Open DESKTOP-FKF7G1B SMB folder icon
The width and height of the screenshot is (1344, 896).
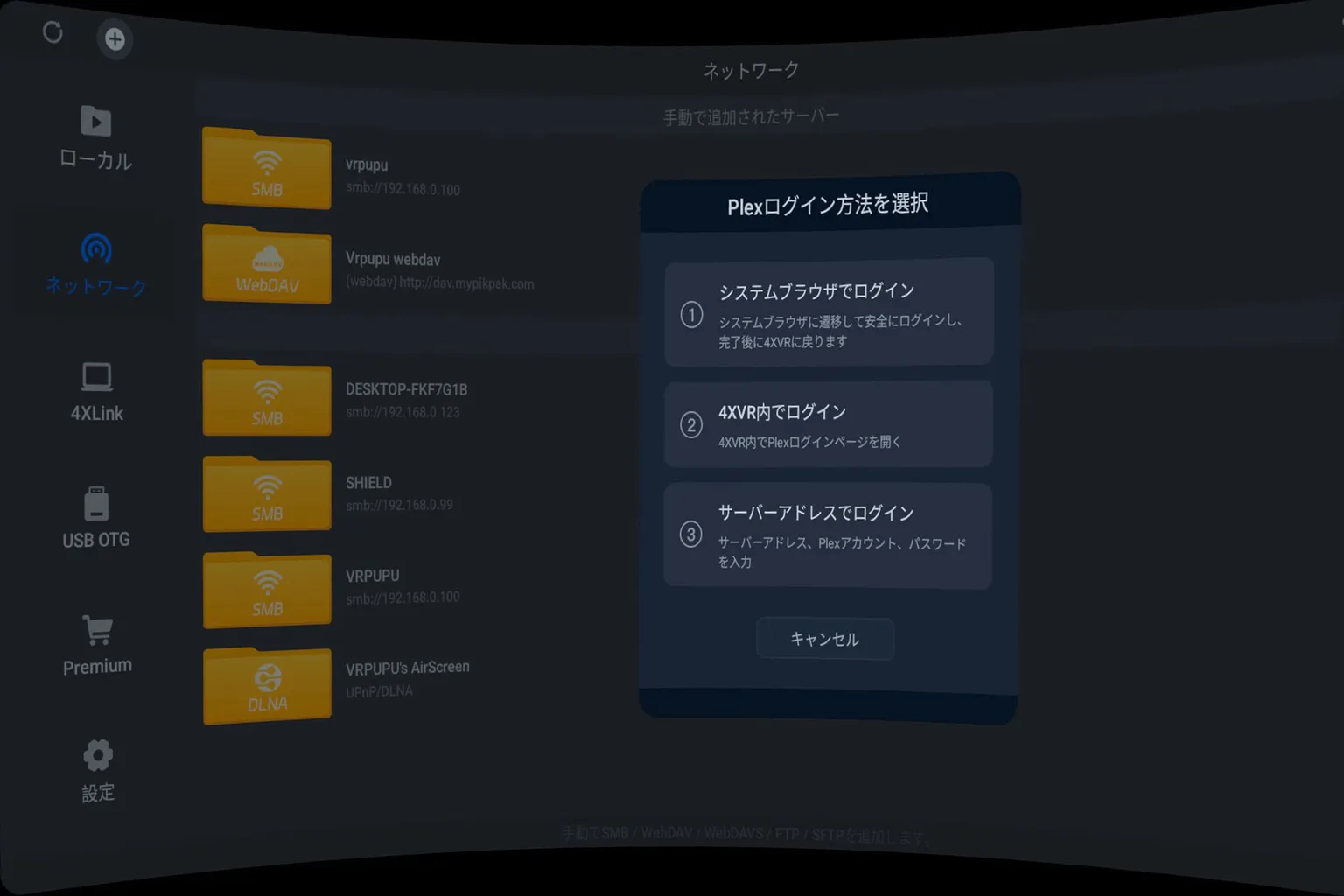tap(267, 398)
